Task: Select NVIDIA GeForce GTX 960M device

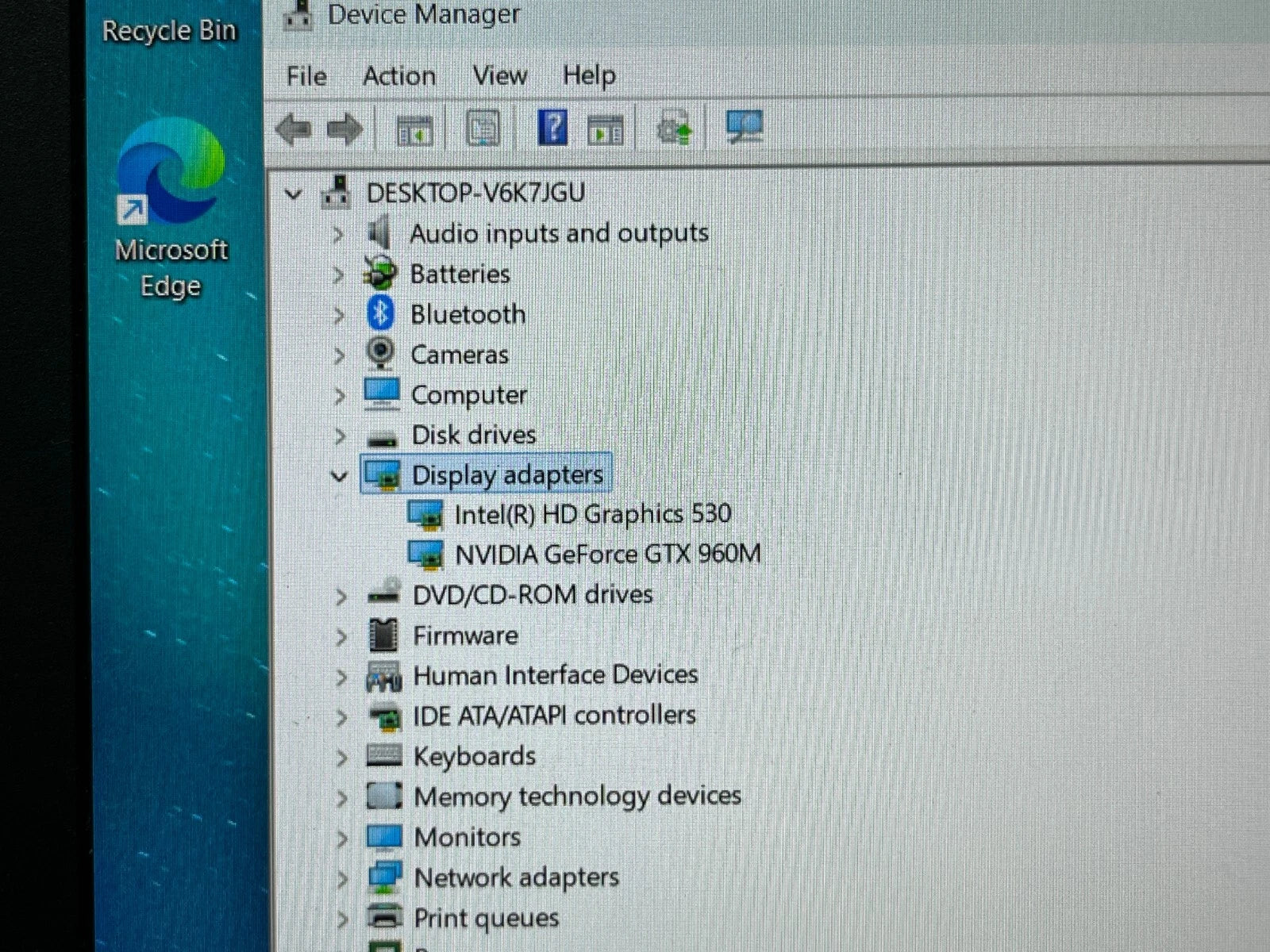Action: click(607, 554)
